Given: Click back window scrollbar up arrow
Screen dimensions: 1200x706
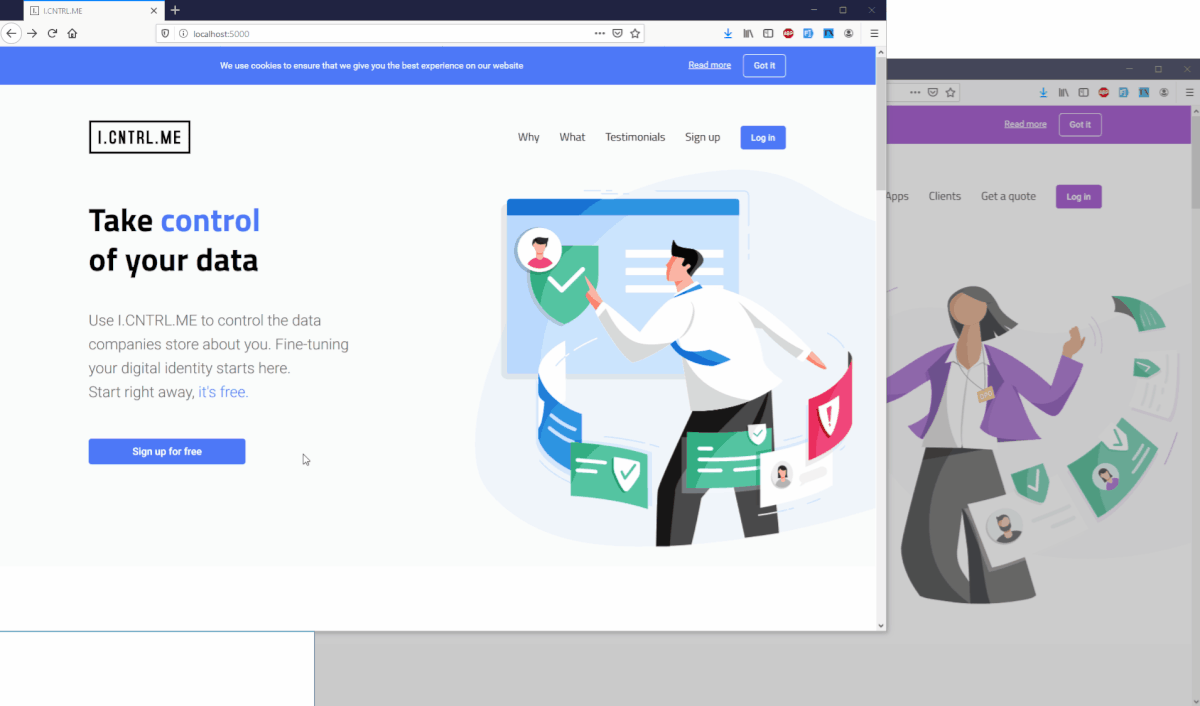Looking at the screenshot, I should [1195, 111].
